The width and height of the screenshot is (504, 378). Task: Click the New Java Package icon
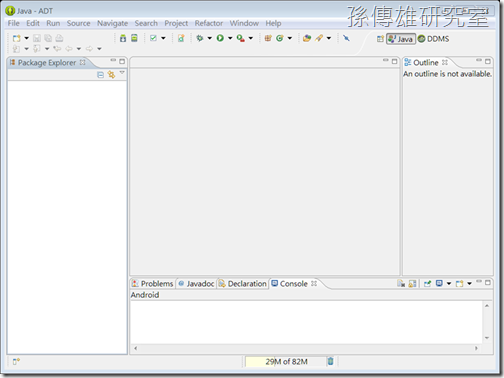click(x=268, y=38)
